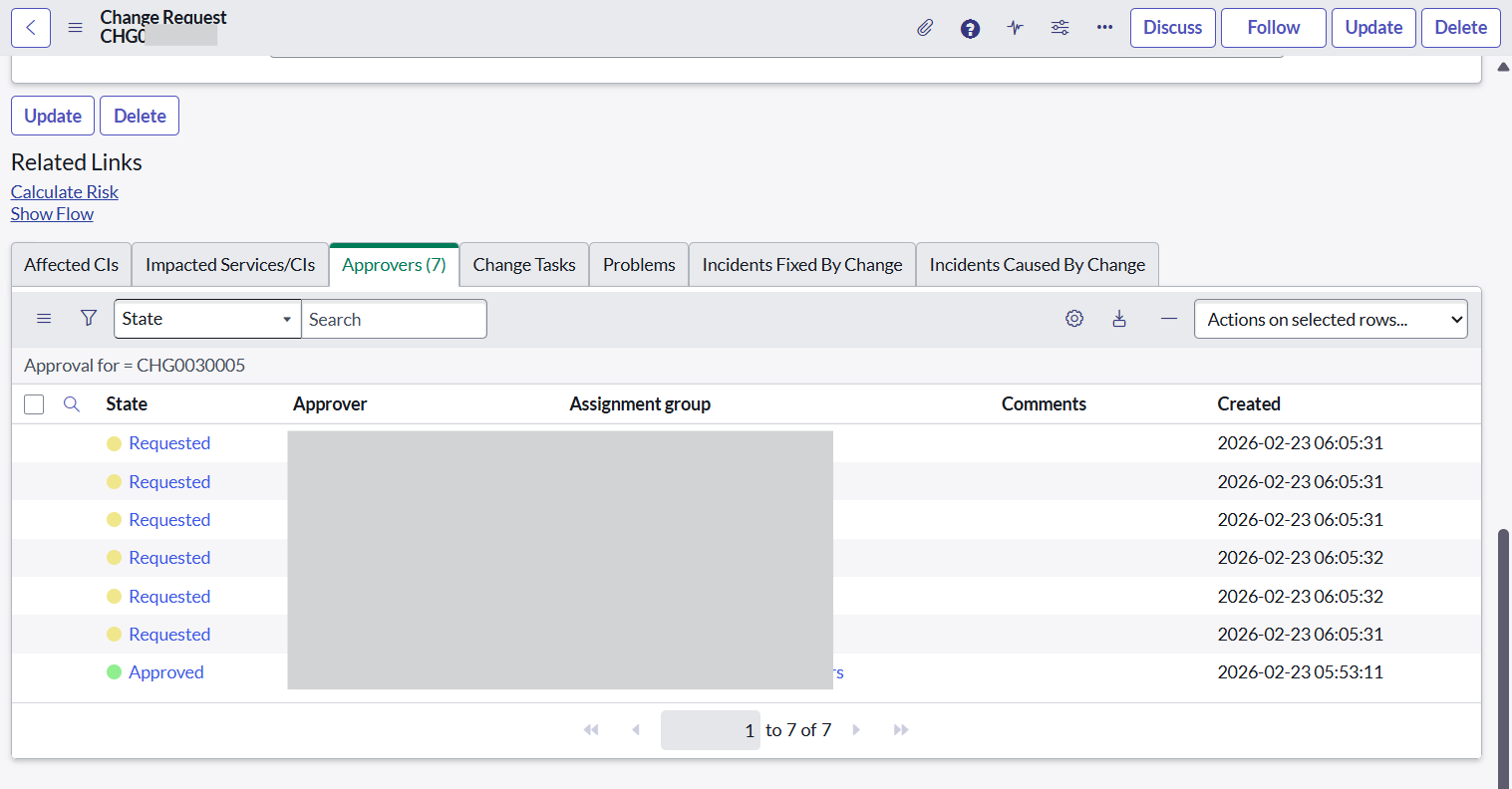This screenshot has width=1512, height=789.
Task: Open the Problems tab
Action: pyautogui.click(x=639, y=265)
